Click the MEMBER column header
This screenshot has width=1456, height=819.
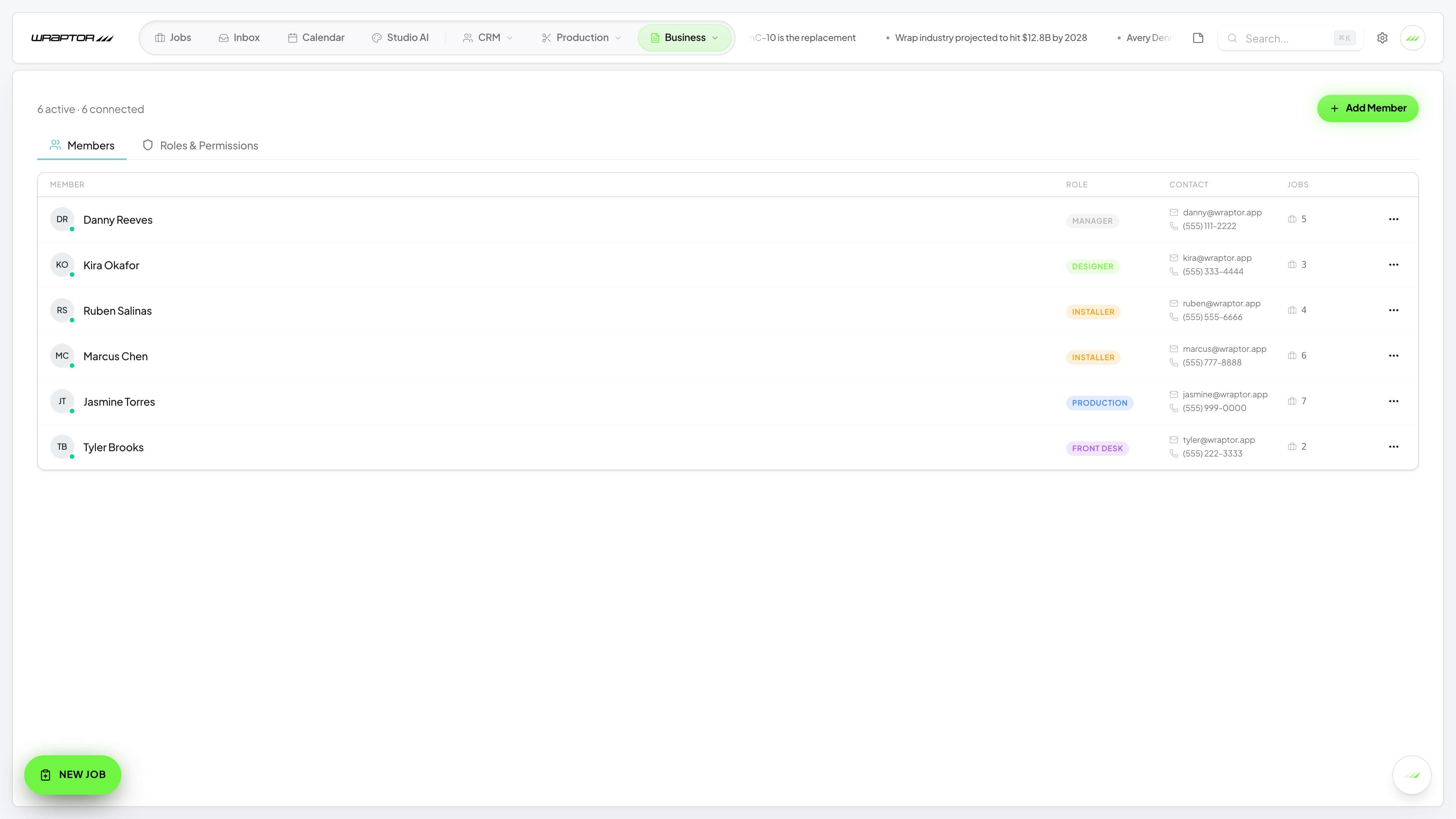pyautogui.click(x=67, y=185)
